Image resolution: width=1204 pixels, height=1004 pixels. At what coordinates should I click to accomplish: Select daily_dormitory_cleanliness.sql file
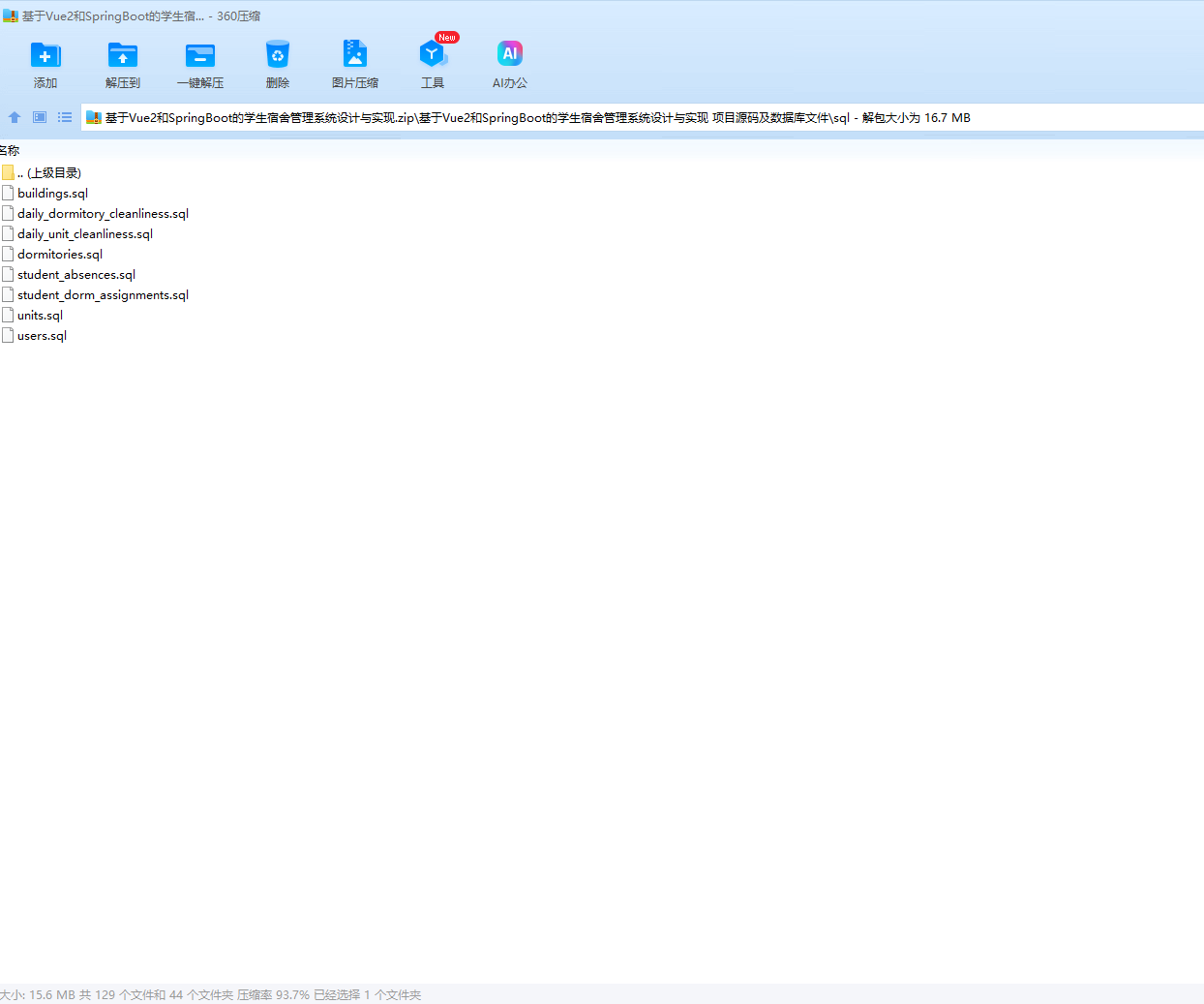[x=103, y=213]
